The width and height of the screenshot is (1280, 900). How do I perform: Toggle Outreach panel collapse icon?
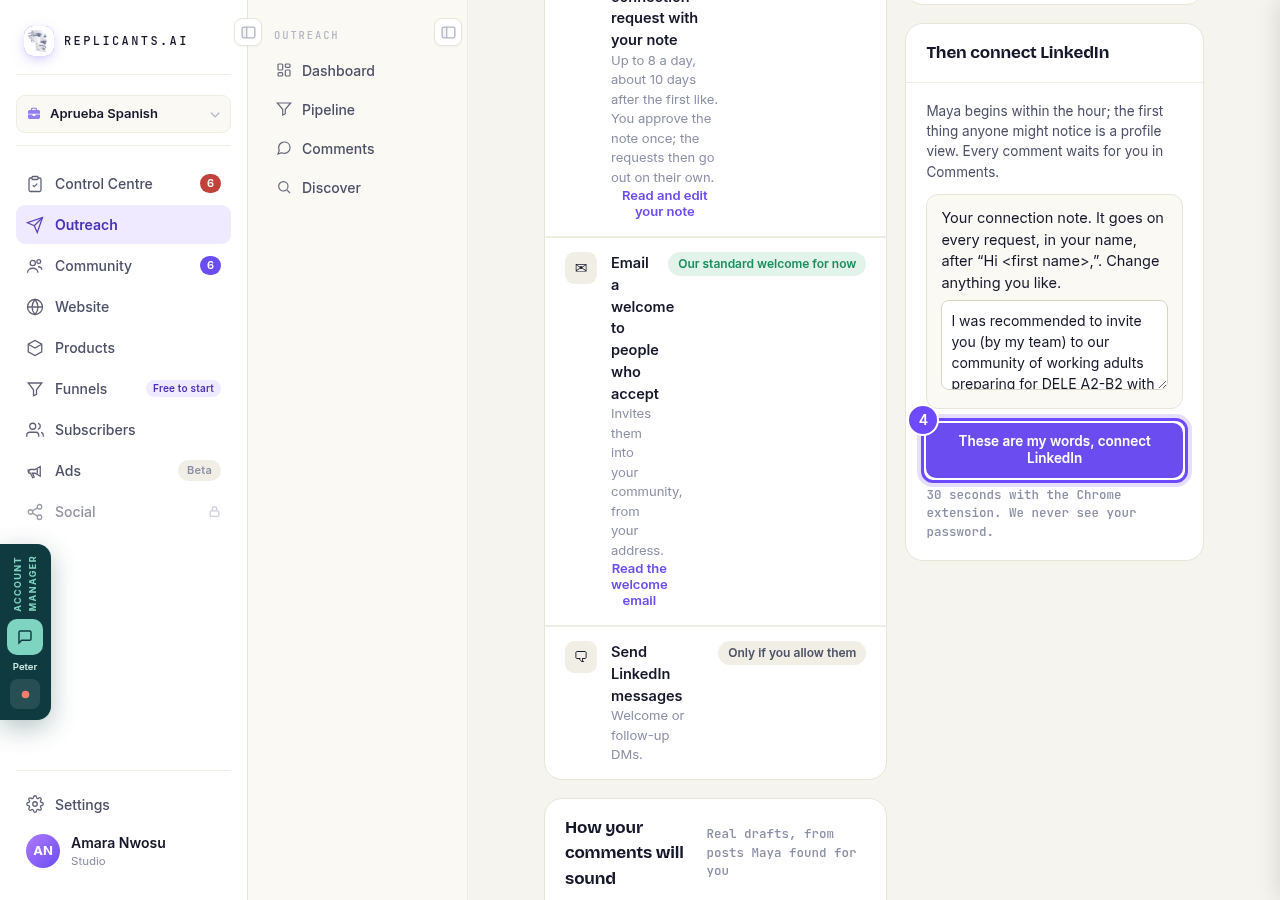(448, 32)
